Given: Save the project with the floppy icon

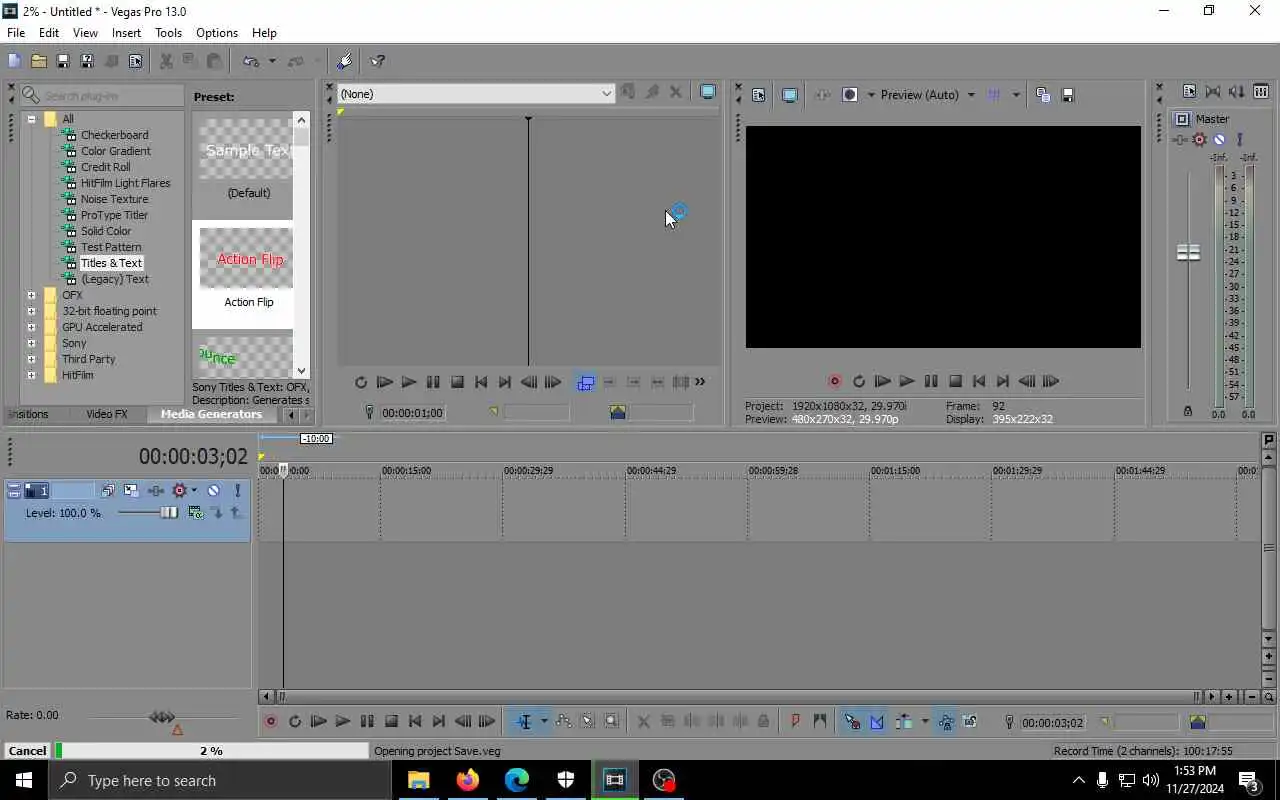Looking at the screenshot, I should point(62,61).
